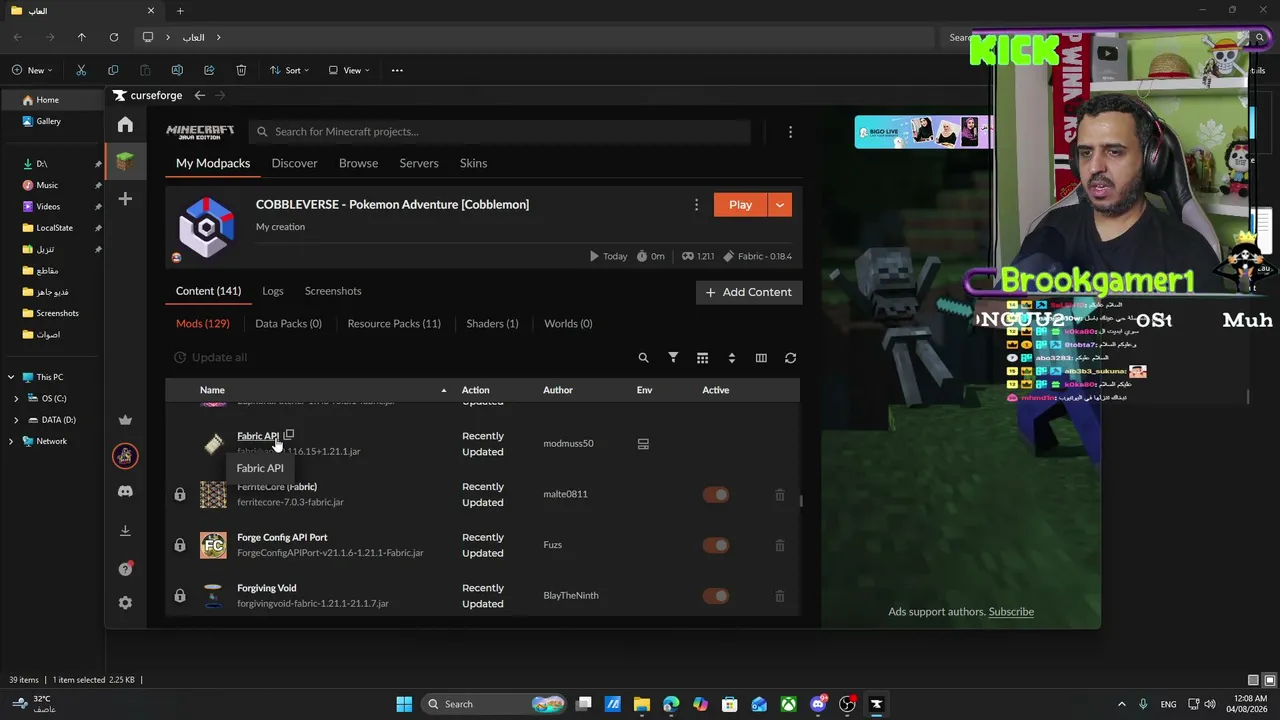Screen dimensions: 1280x720
Task: Open the Skins tab
Action: point(473,163)
